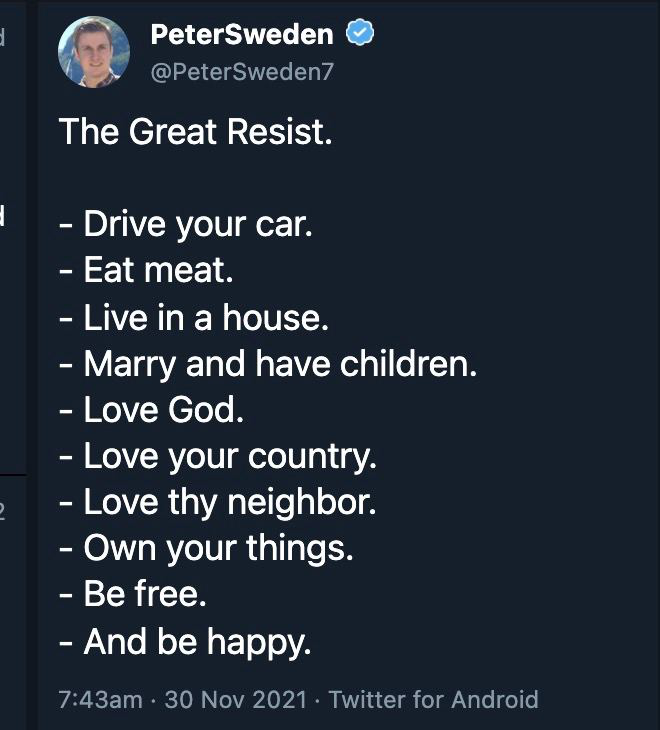Click the tweet heading "The Great Resist."
660x730 pixels.
[195, 132]
